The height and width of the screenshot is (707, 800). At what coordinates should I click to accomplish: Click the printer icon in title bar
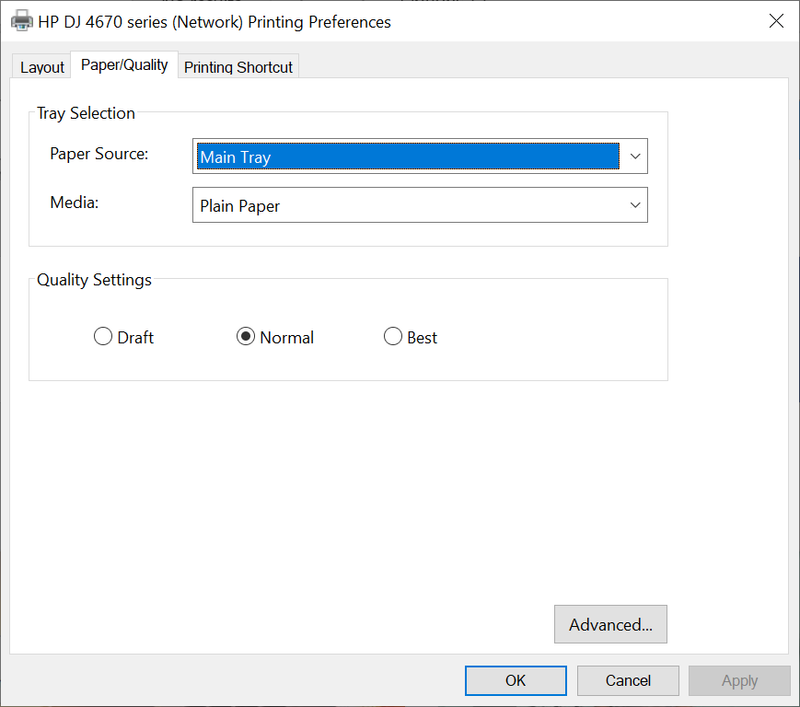pos(21,21)
